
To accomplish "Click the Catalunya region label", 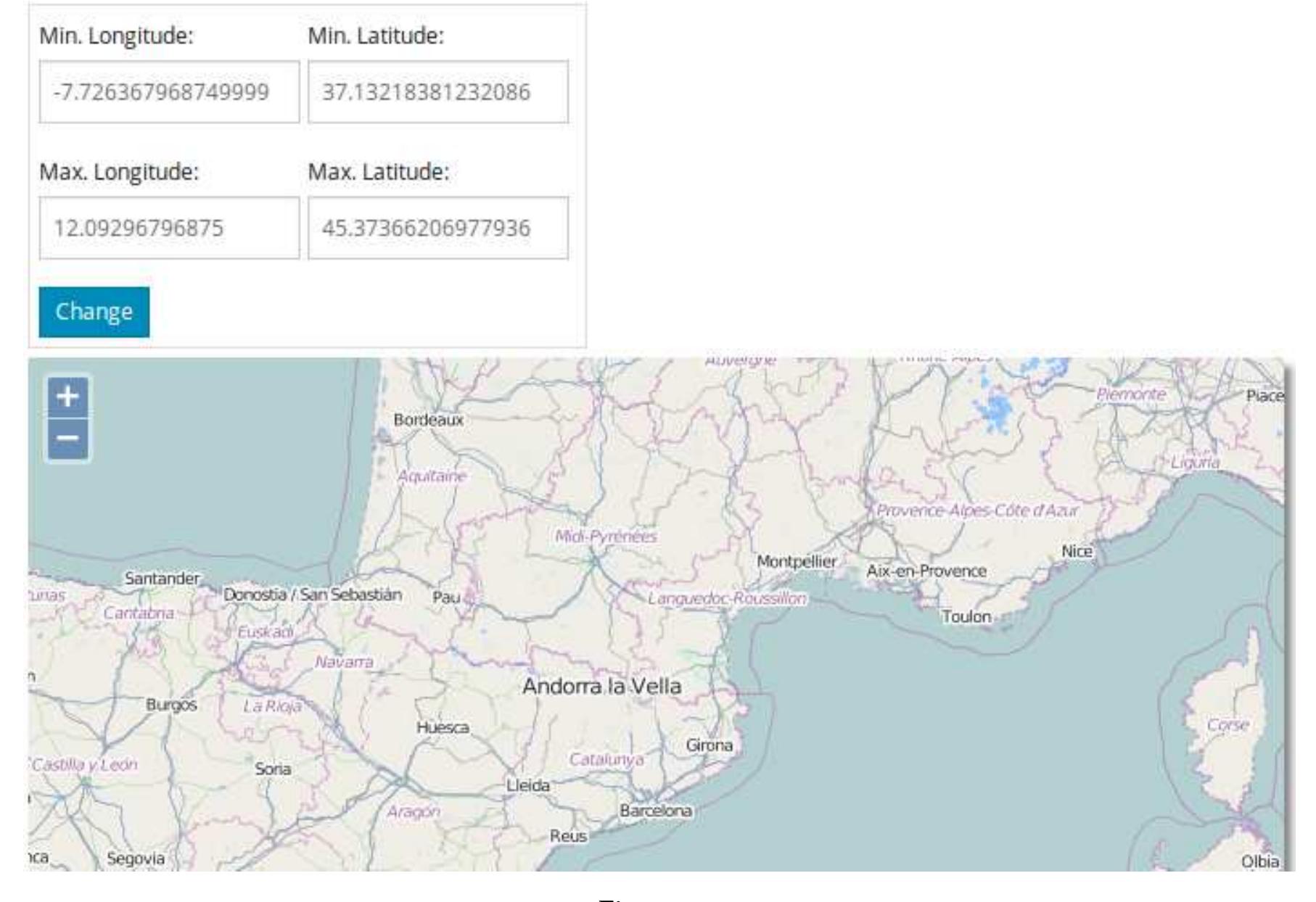I will (606, 759).
